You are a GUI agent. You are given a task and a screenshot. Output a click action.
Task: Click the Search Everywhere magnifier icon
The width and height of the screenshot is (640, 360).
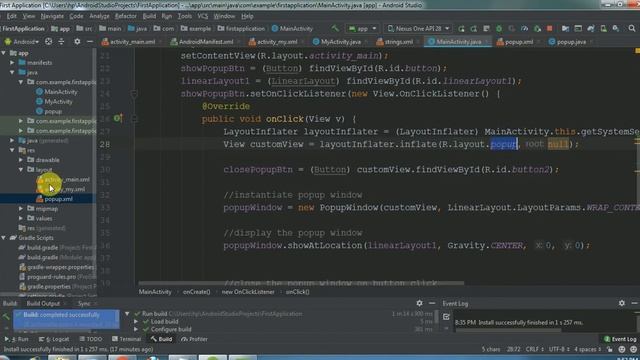click(632, 29)
